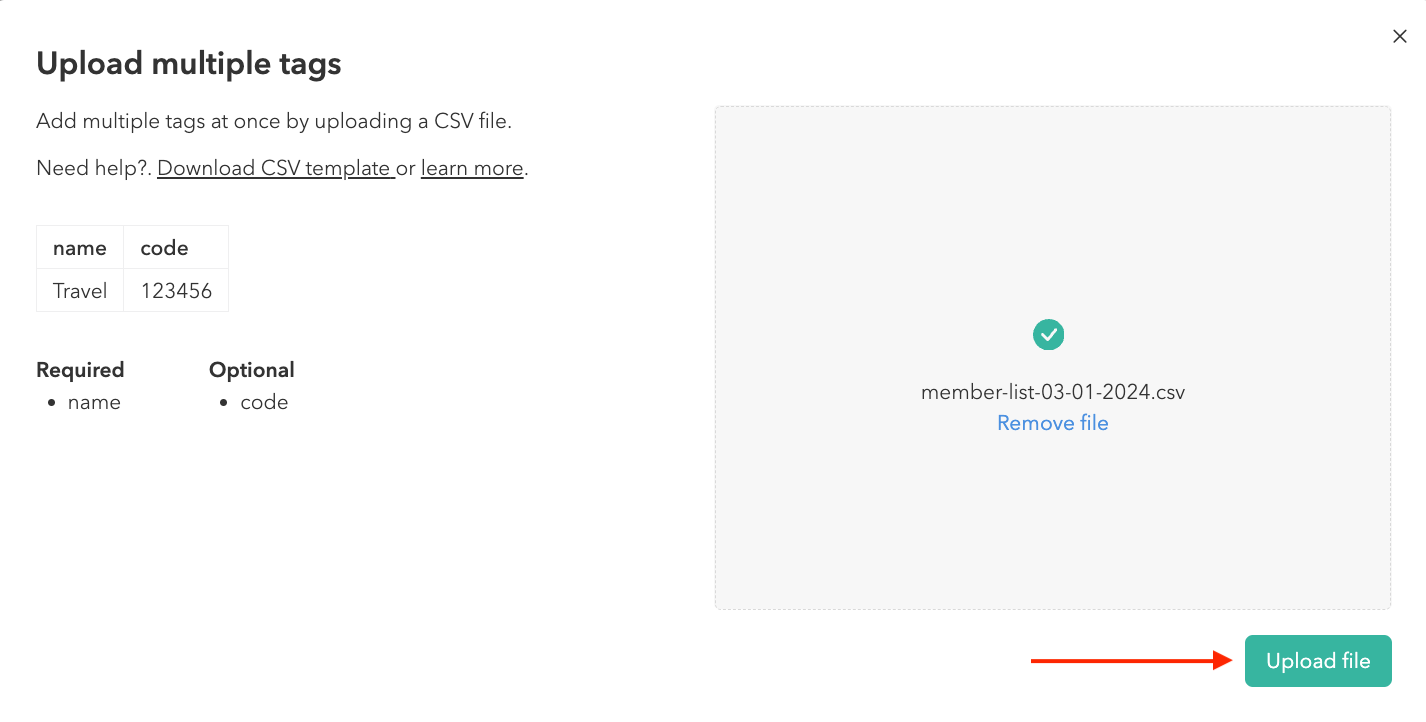
Task: Click the "name" bullet item under Required
Action: pos(94,402)
